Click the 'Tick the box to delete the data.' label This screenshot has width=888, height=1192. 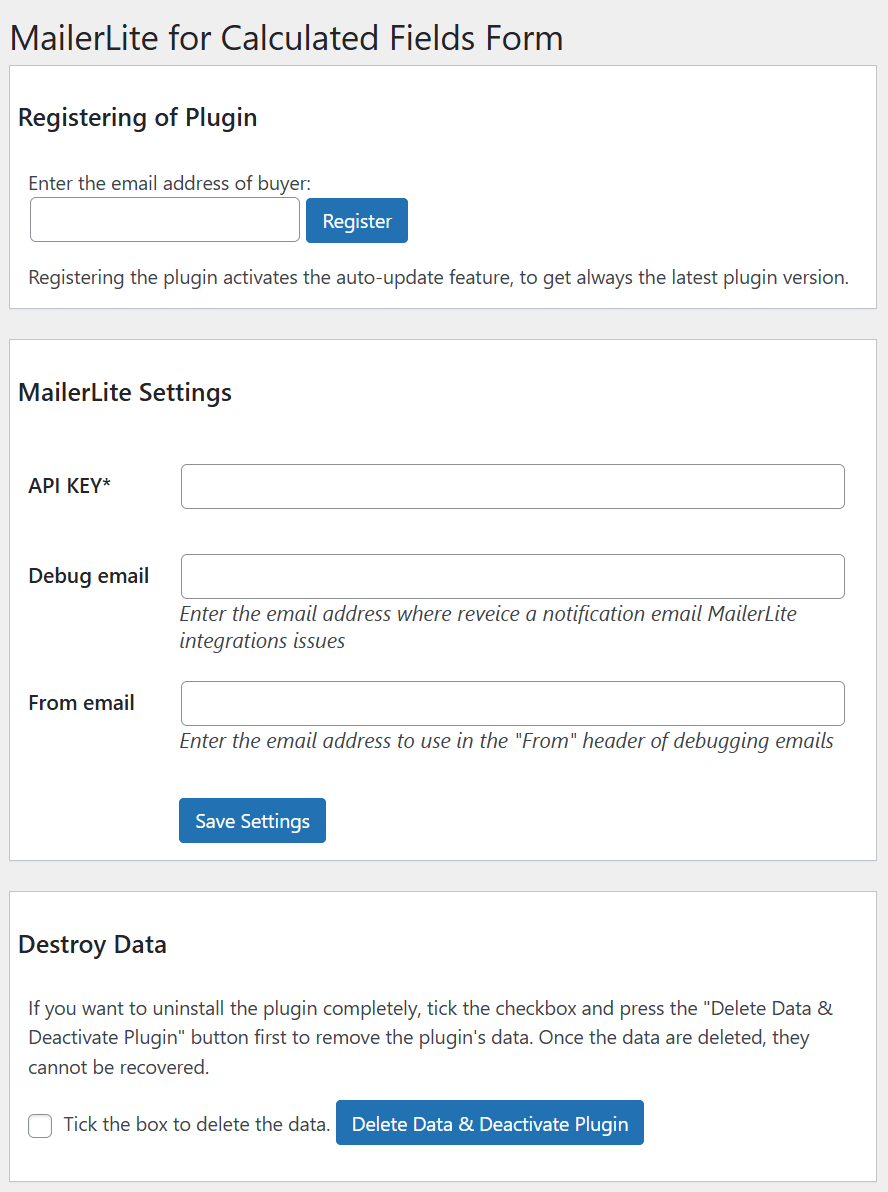coord(196,1124)
